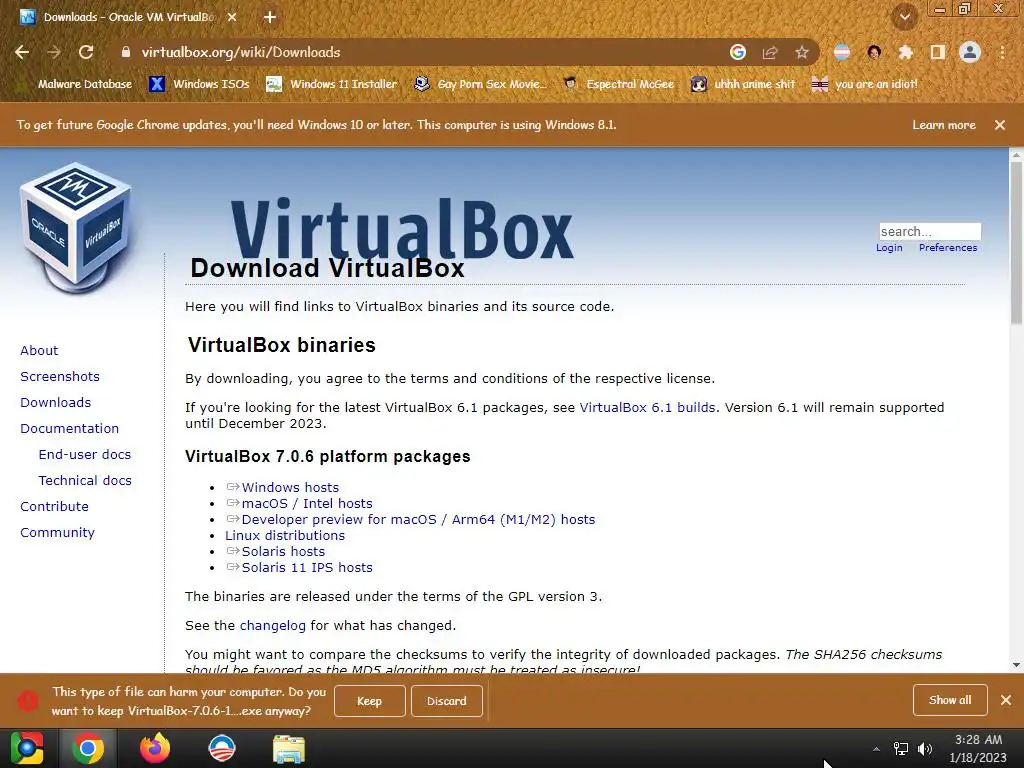
Task: Launch Firefox from the taskbar
Action: (x=155, y=748)
